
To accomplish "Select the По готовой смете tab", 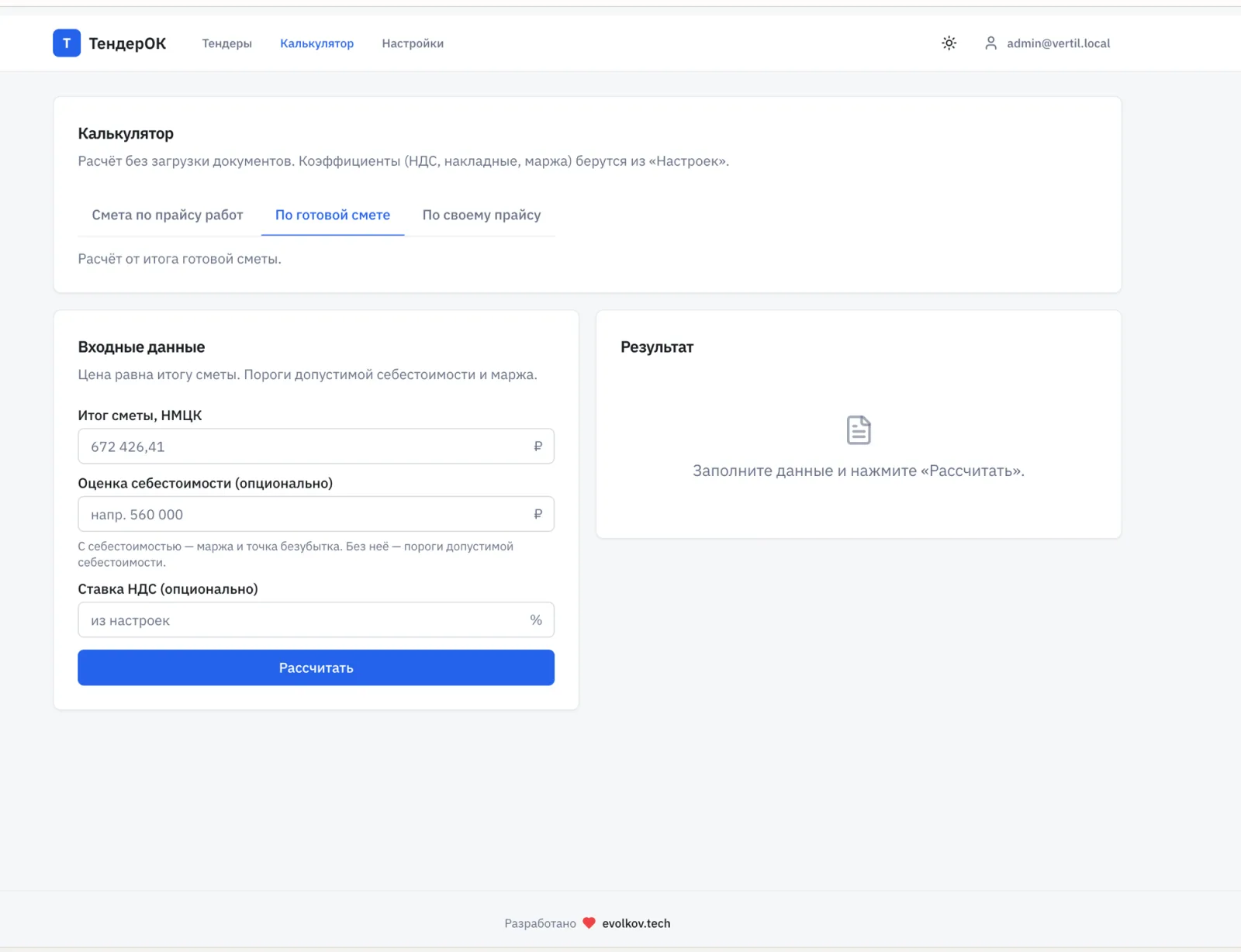I will pos(333,215).
